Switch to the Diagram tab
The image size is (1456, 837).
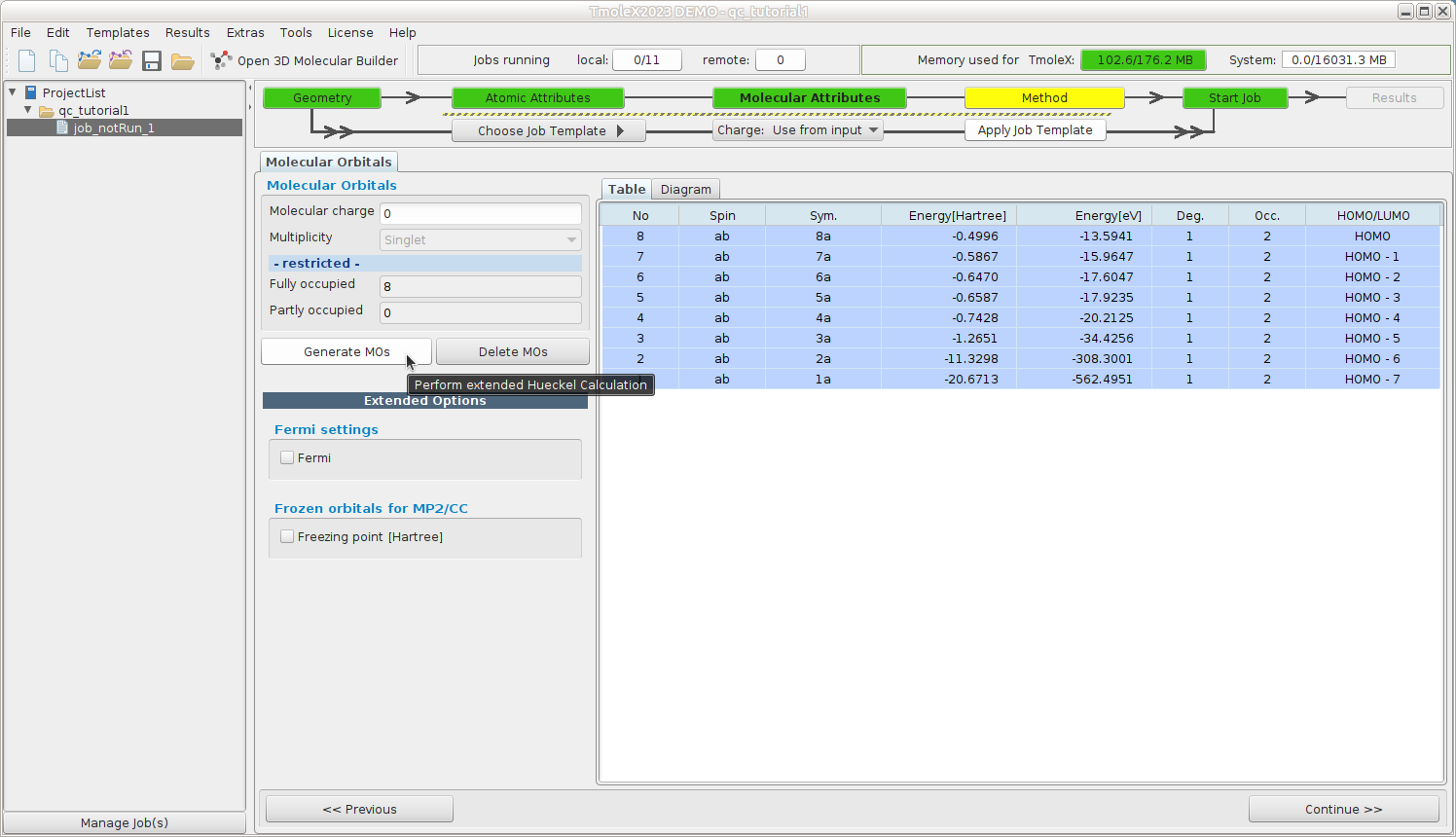pyautogui.click(x=686, y=189)
